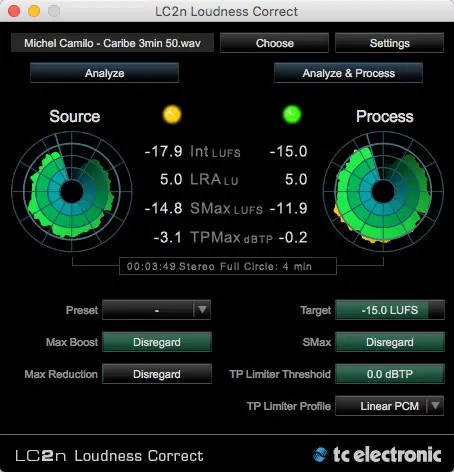Image resolution: width=454 pixels, height=472 pixels.
Task: Open the Settings panel
Action: pos(389,43)
